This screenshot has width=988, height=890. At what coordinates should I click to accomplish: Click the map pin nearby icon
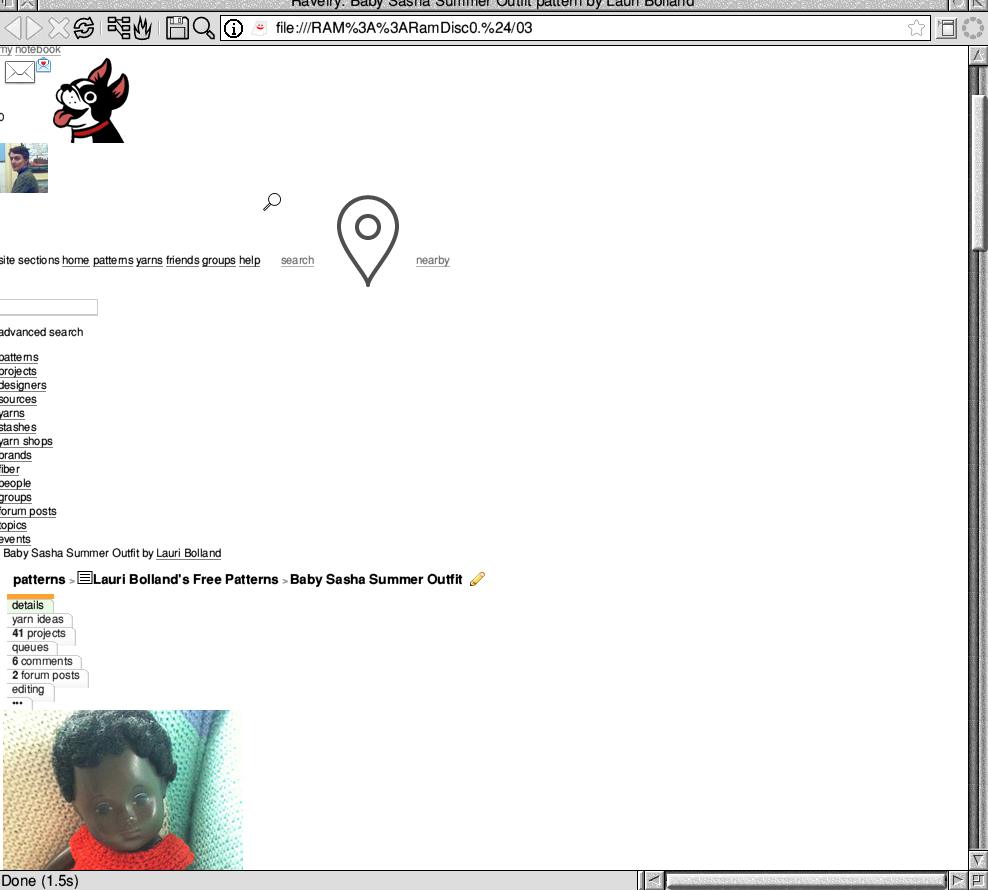click(368, 240)
